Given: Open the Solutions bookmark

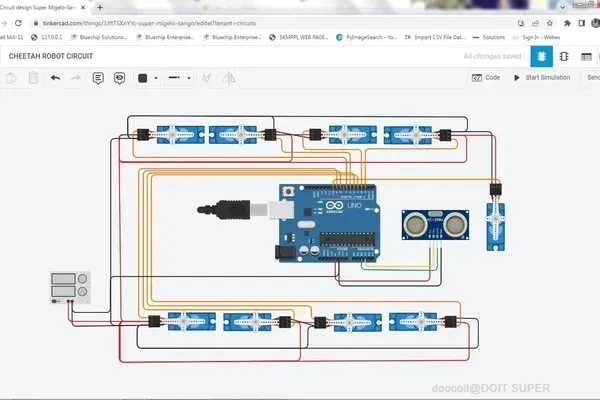Looking at the screenshot, I should click(489, 37).
